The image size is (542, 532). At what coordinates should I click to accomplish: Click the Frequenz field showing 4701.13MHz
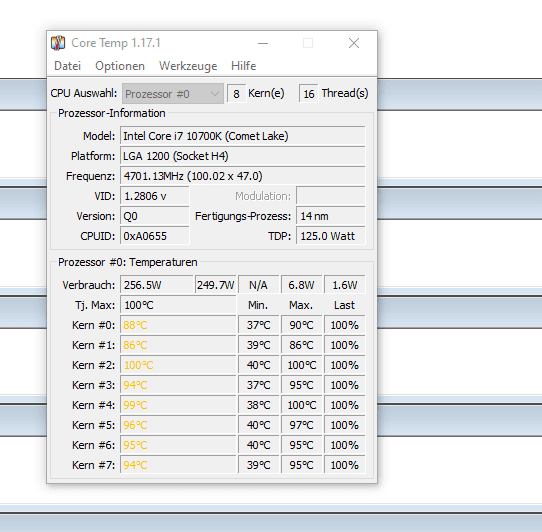[x=242, y=176]
